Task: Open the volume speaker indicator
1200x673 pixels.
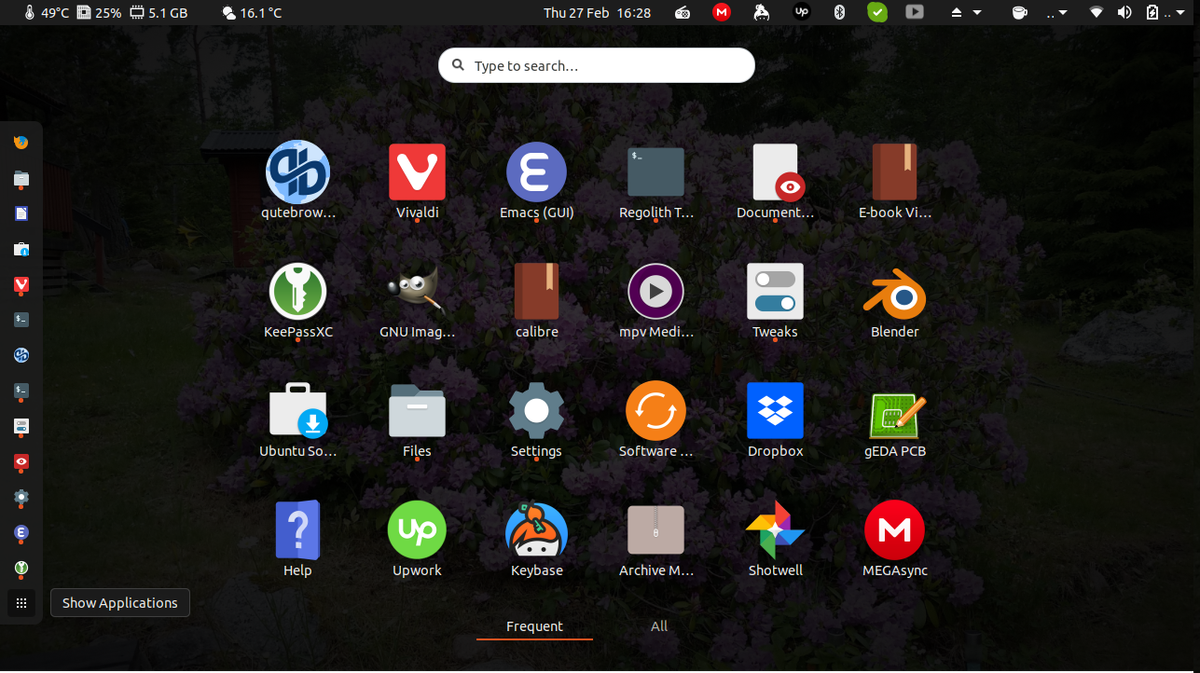Action: click(x=1125, y=13)
